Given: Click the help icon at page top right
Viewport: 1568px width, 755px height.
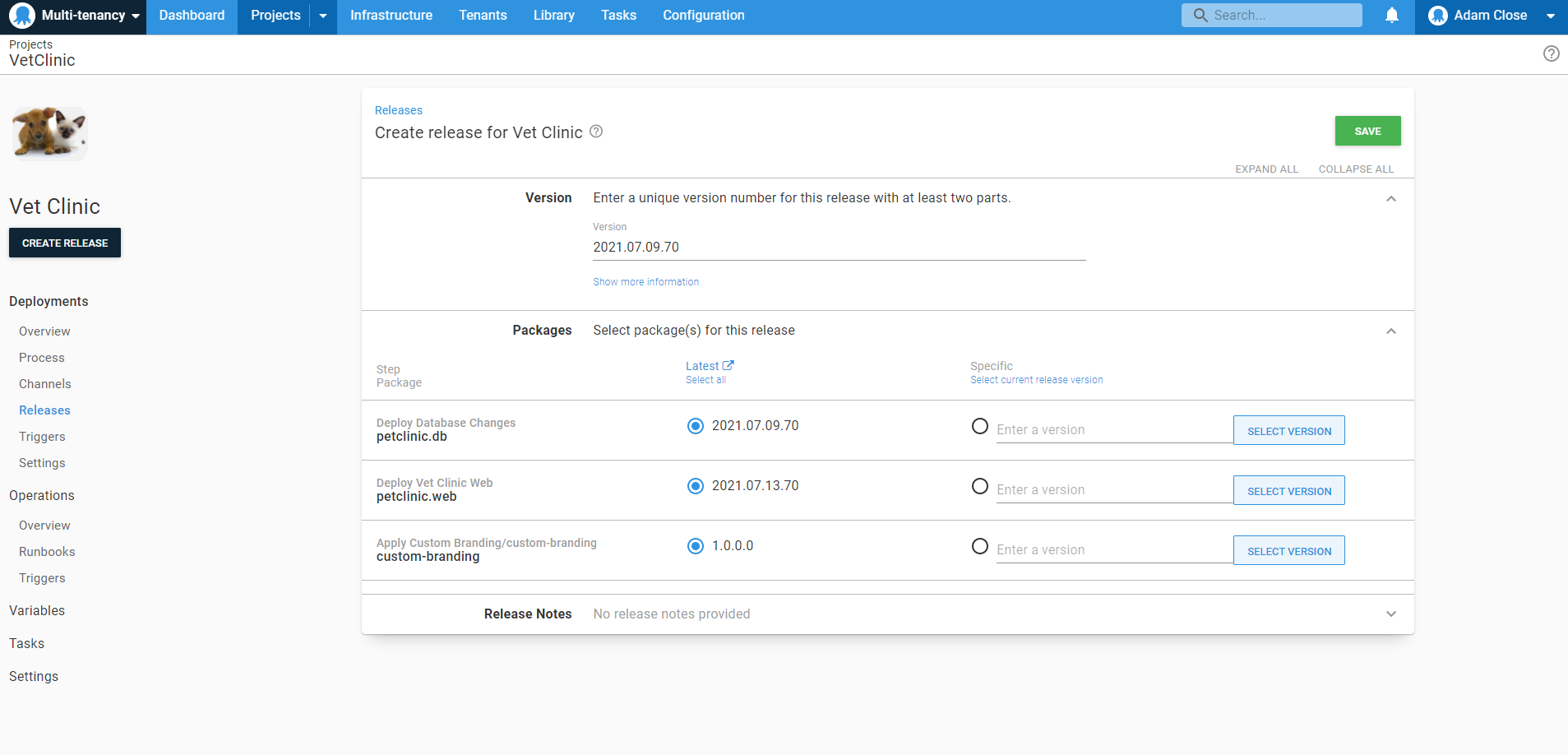Looking at the screenshot, I should [1551, 54].
